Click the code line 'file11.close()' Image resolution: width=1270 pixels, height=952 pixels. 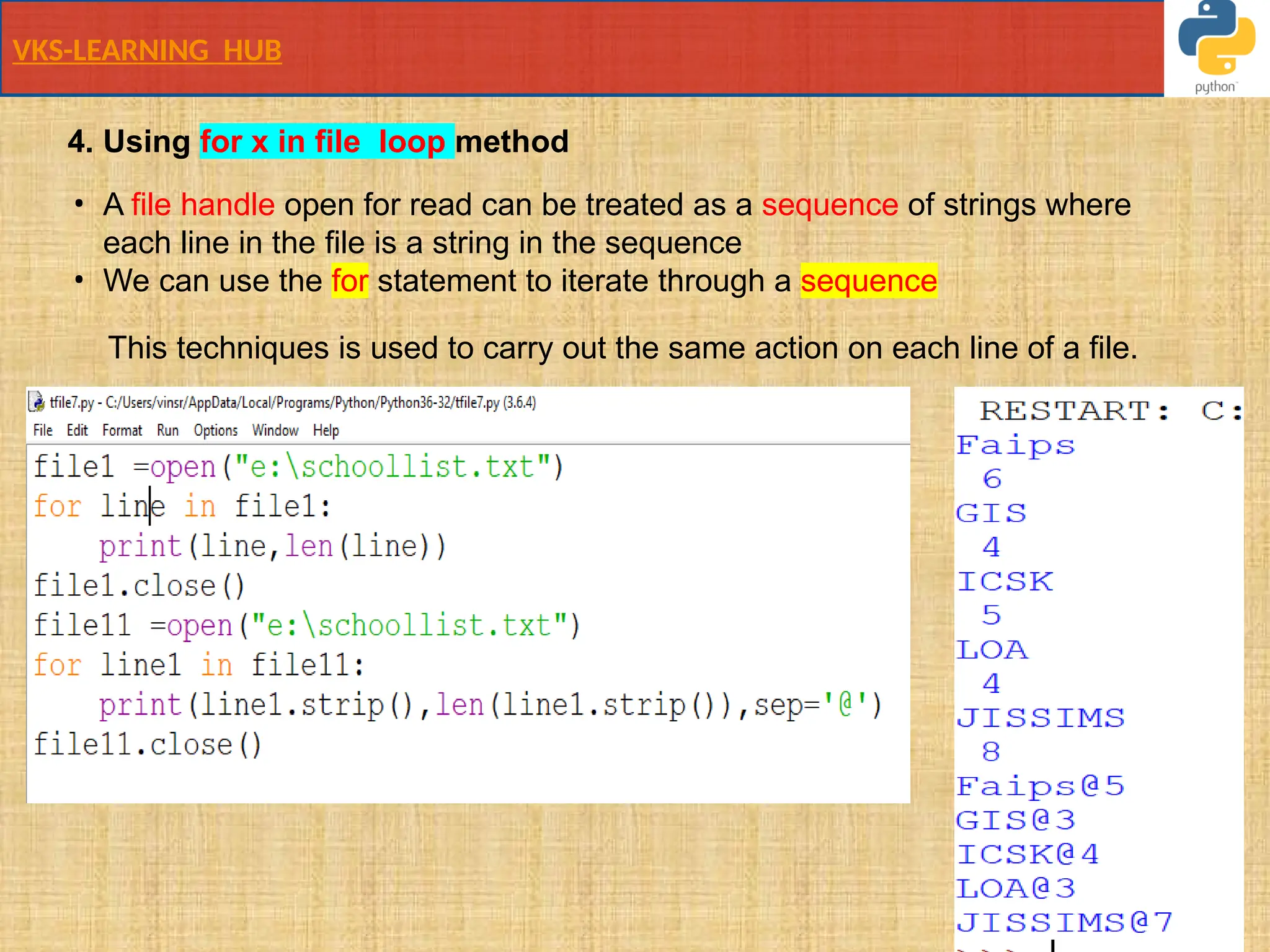point(148,744)
